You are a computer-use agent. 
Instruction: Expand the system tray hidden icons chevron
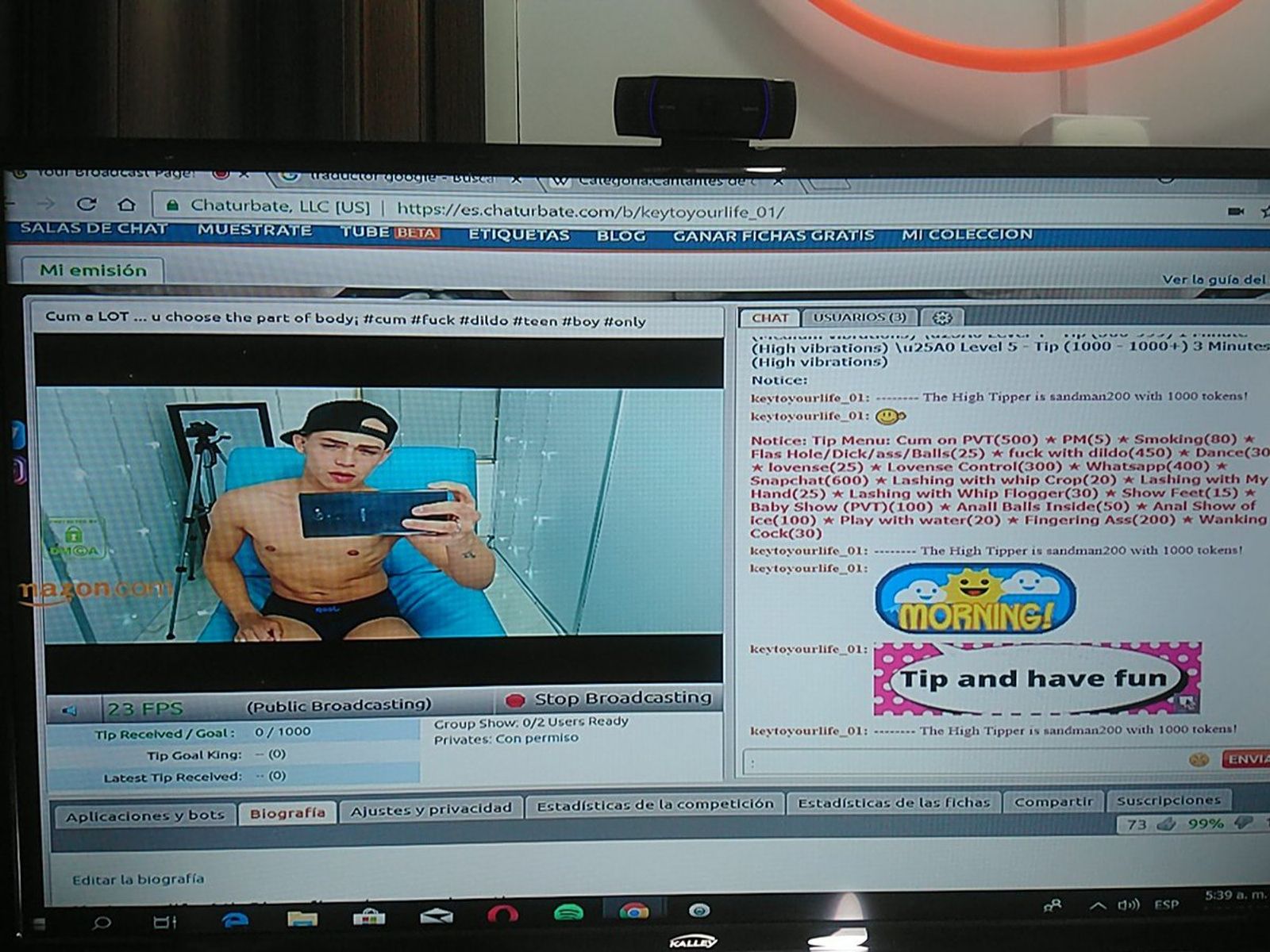1098,906
